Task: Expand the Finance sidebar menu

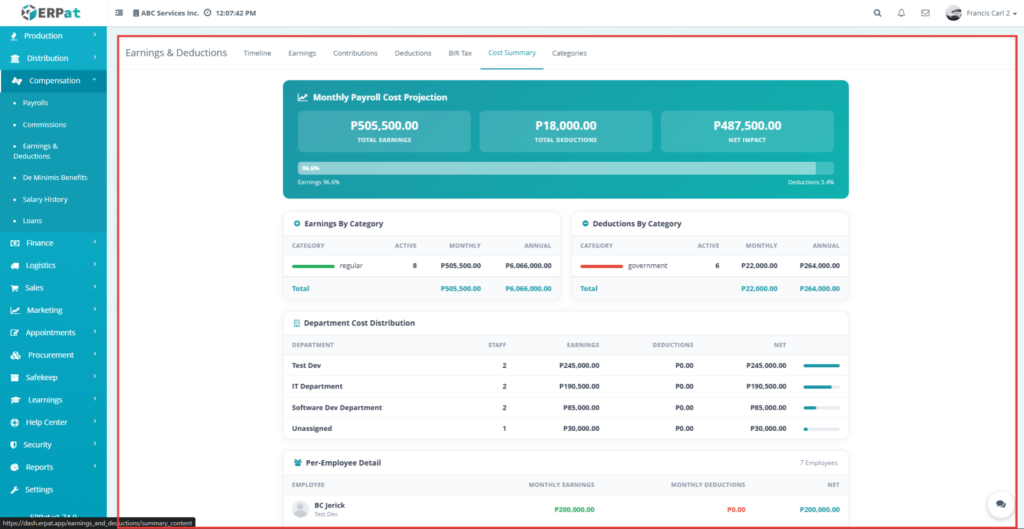Action: coord(53,243)
